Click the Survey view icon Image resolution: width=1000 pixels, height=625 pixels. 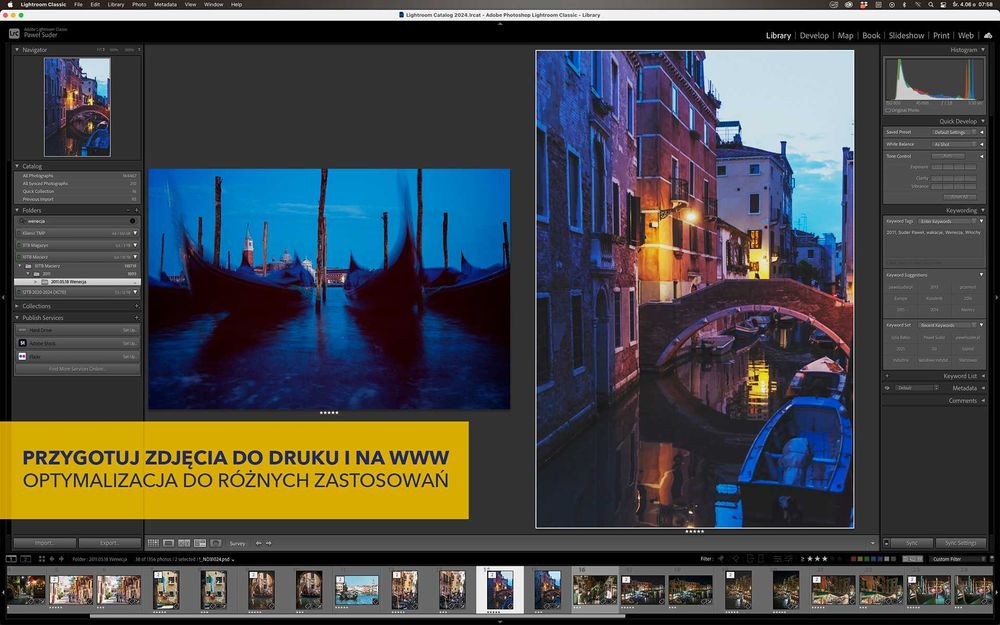[200, 543]
